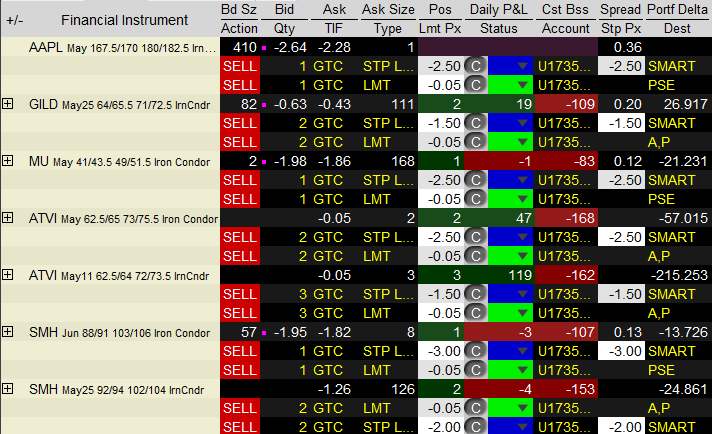The image size is (712, 434).
Task: Cancel the MU LMT order via C icon
Action: [476, 199]
